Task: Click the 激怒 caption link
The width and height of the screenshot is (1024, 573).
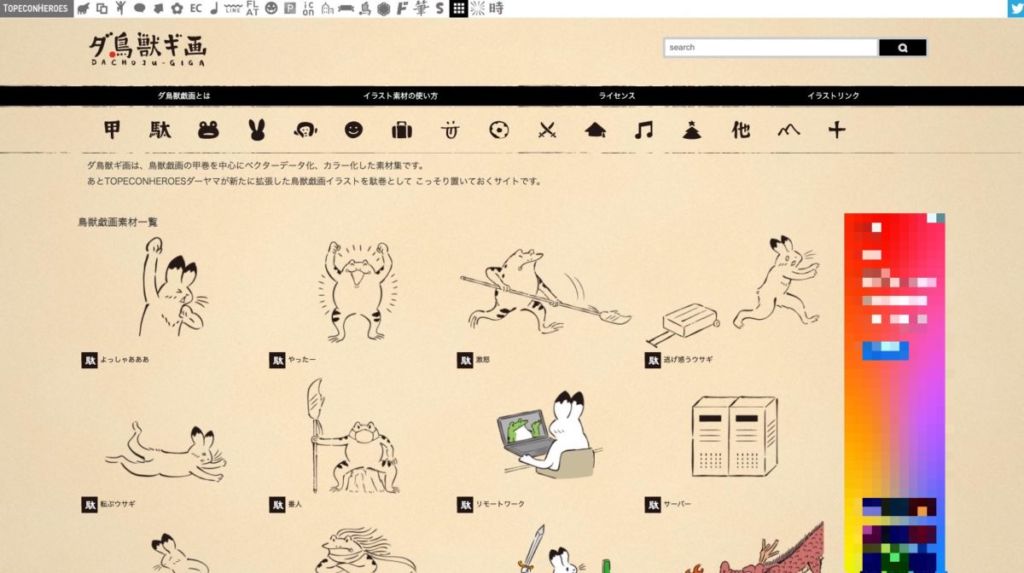Action: pyautogui.click(x=483, y=359)
